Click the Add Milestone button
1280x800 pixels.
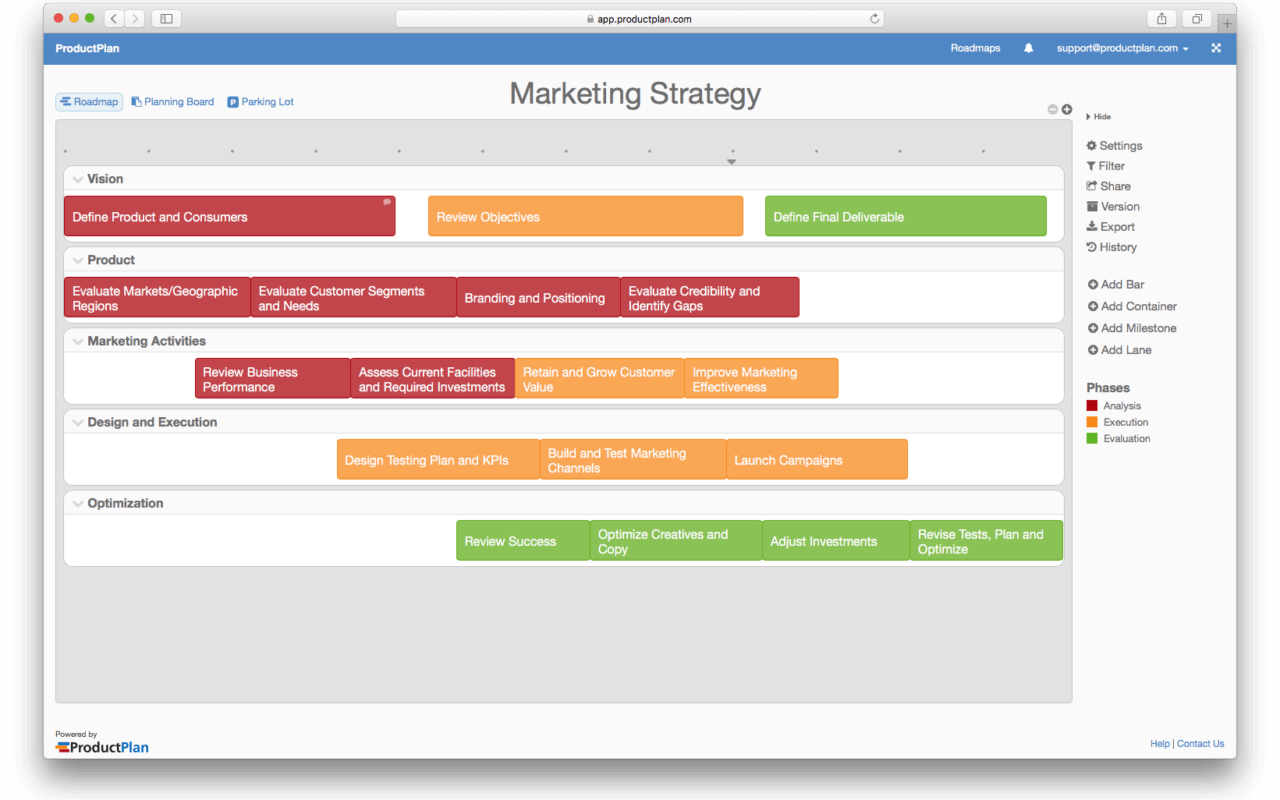(1131, 328)
